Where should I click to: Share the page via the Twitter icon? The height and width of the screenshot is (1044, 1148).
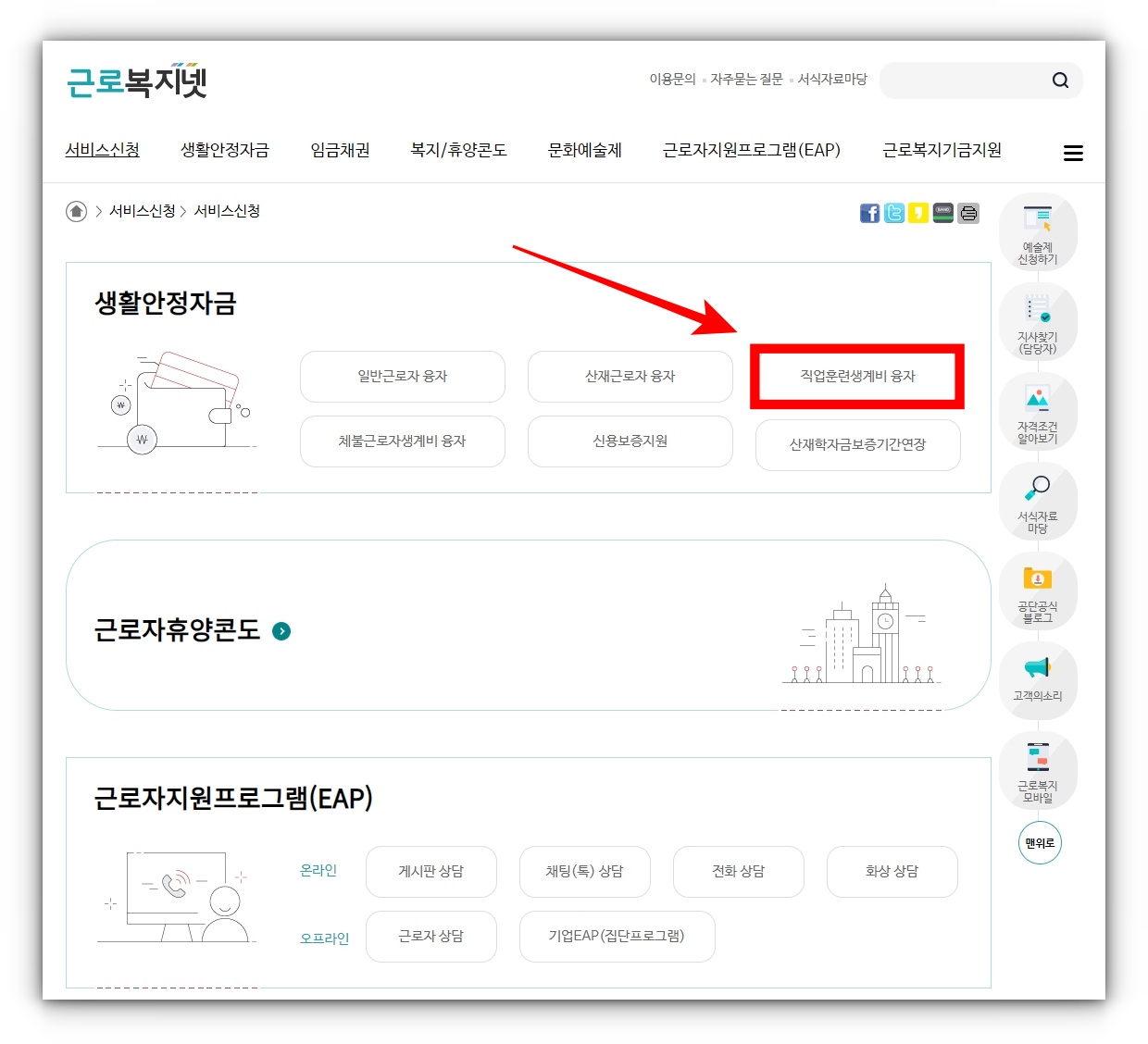pyautogui.click(x=893, y=213)
